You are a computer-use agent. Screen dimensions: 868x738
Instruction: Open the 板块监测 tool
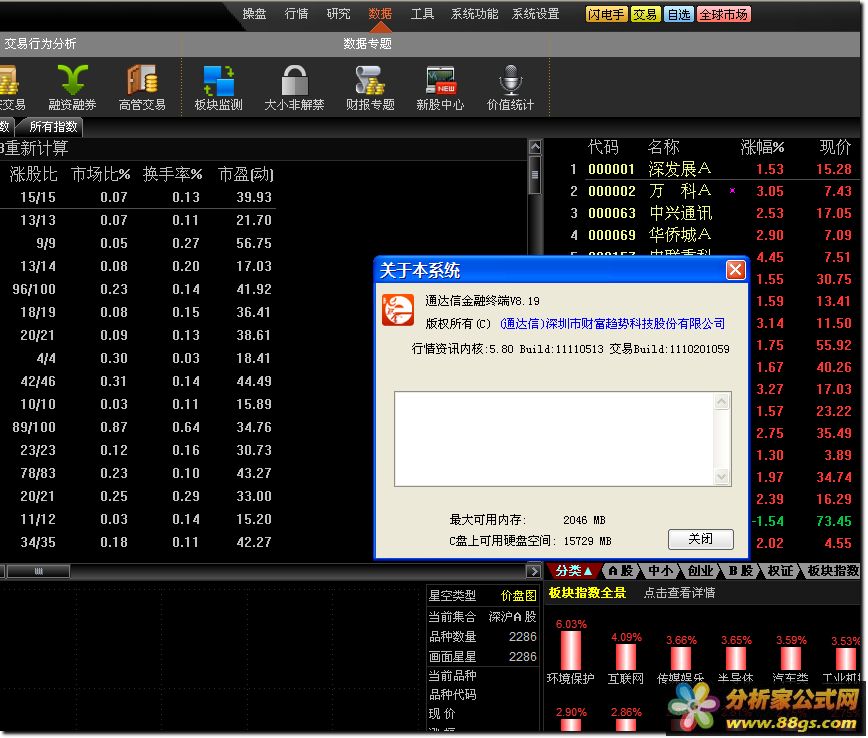click(219, 87)
